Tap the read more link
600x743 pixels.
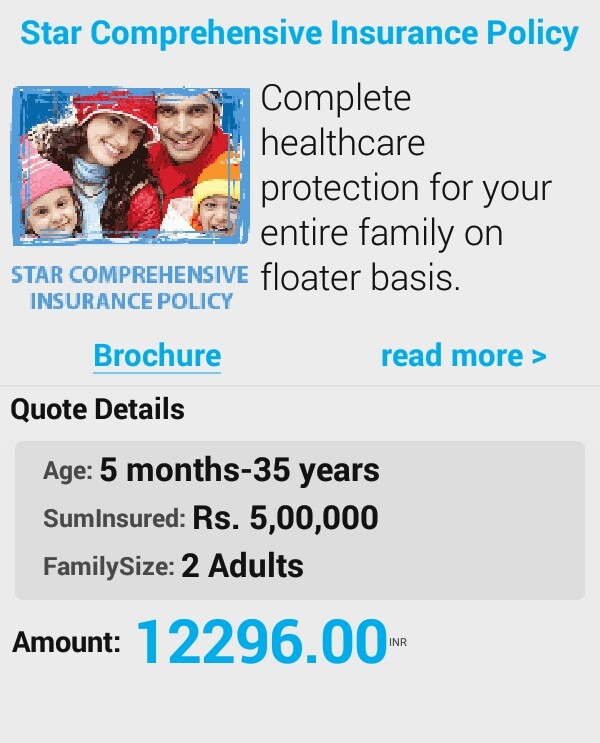click(464, 355)
